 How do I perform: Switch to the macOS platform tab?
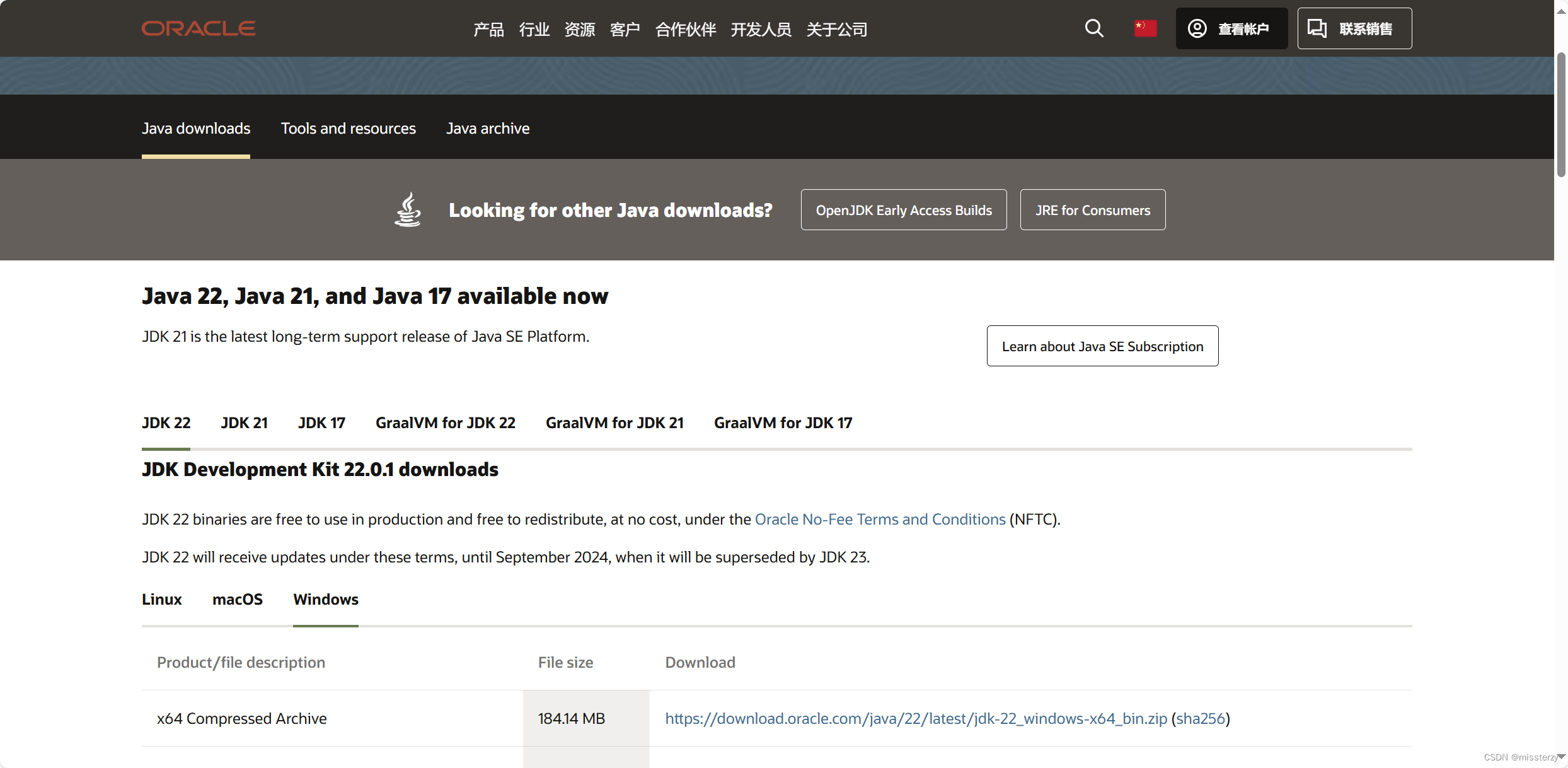[x=237, y=599]
